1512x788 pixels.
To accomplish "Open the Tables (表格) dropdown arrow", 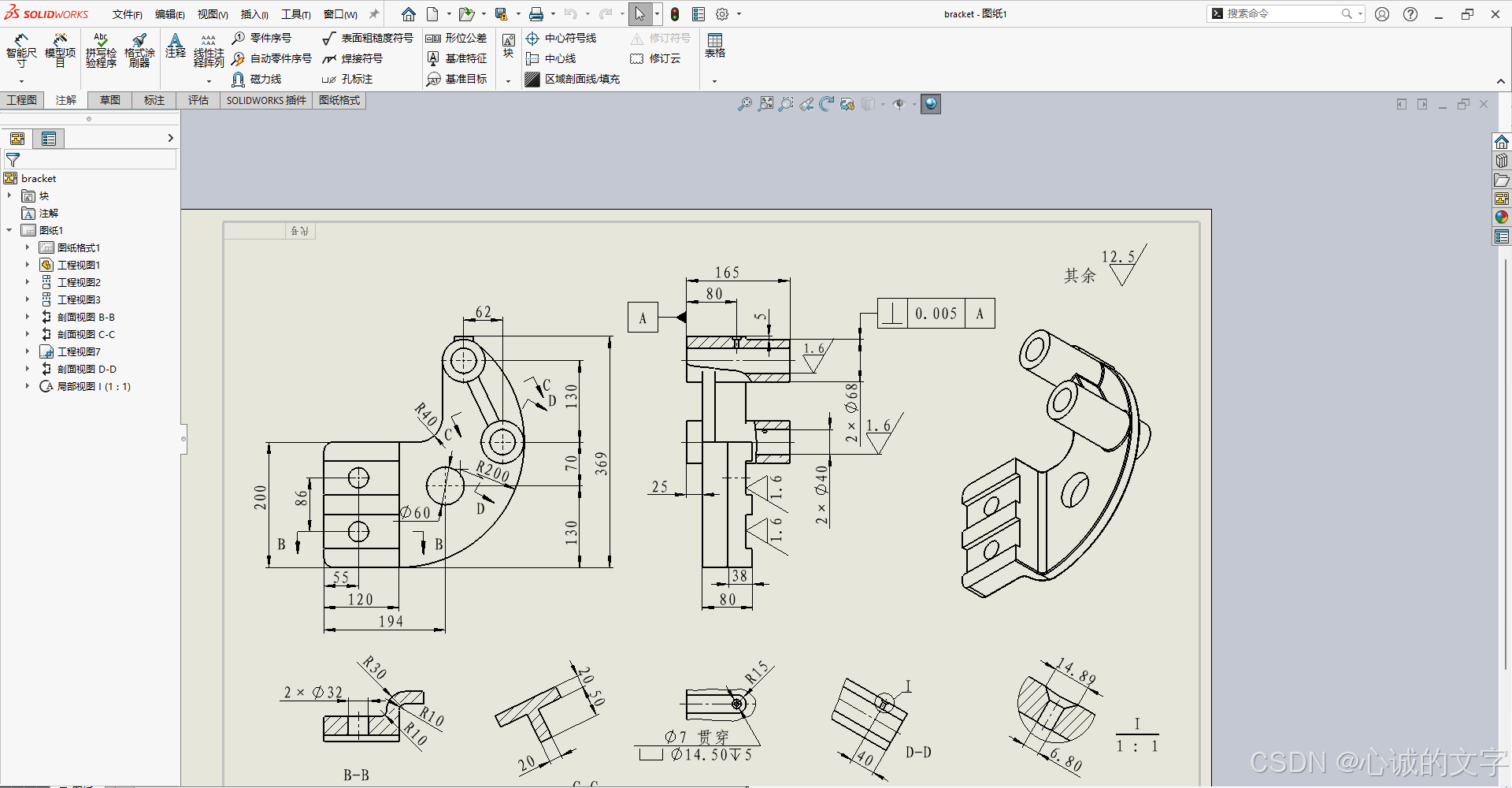I will pyautogui.click(x=714, y=81).
